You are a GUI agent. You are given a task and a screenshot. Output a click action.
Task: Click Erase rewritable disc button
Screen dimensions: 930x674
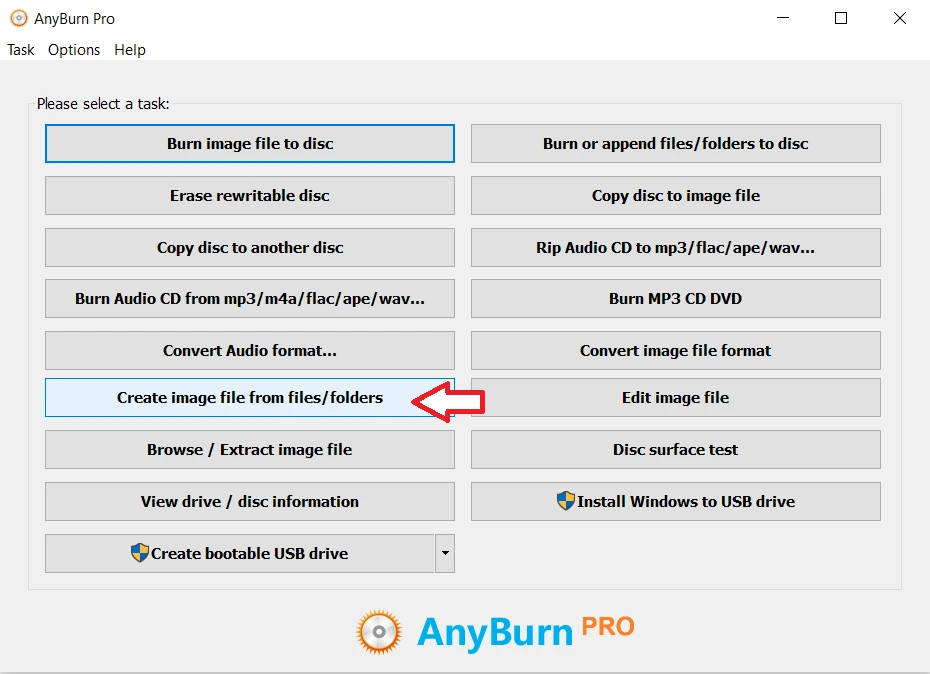coord(250,195)
